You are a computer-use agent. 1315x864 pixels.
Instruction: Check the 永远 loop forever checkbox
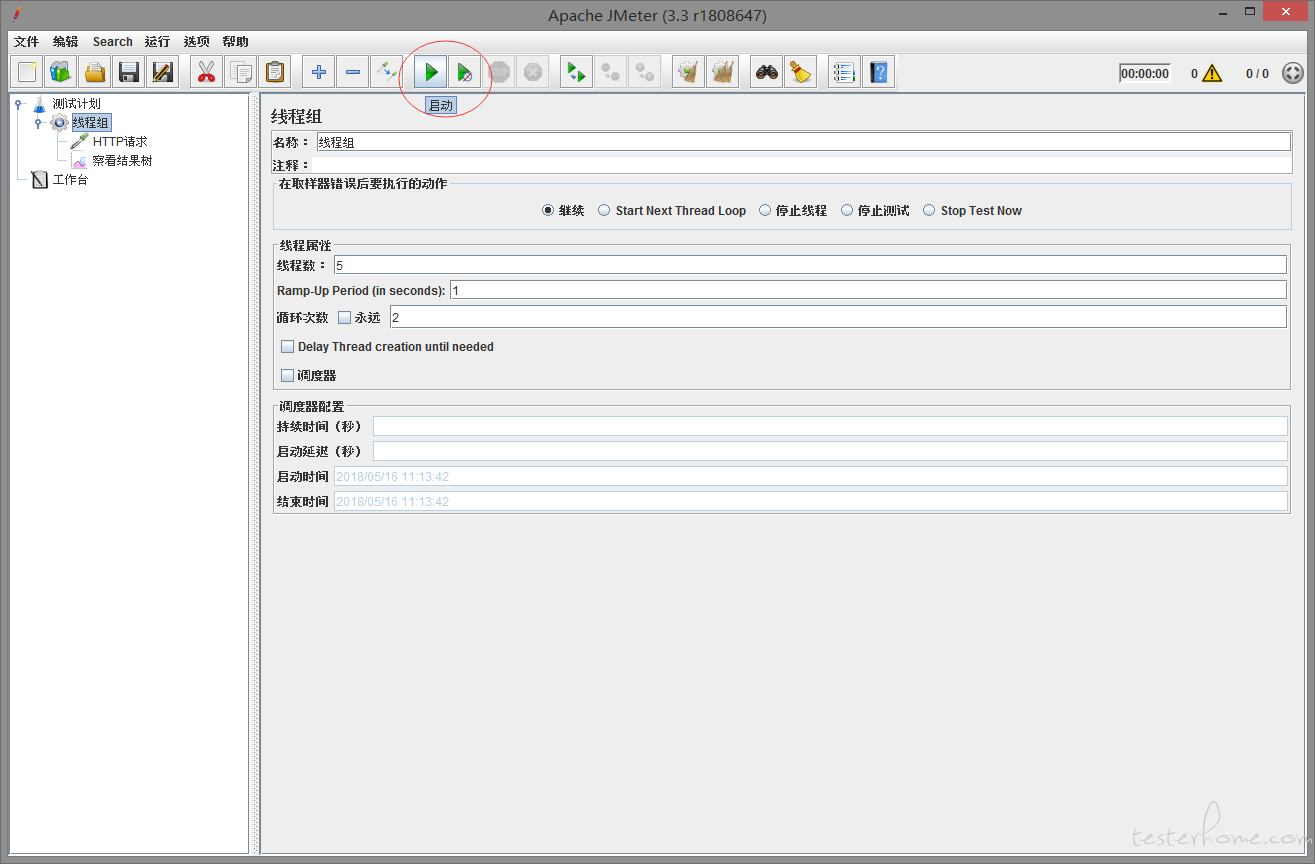(x=344, y=317)
